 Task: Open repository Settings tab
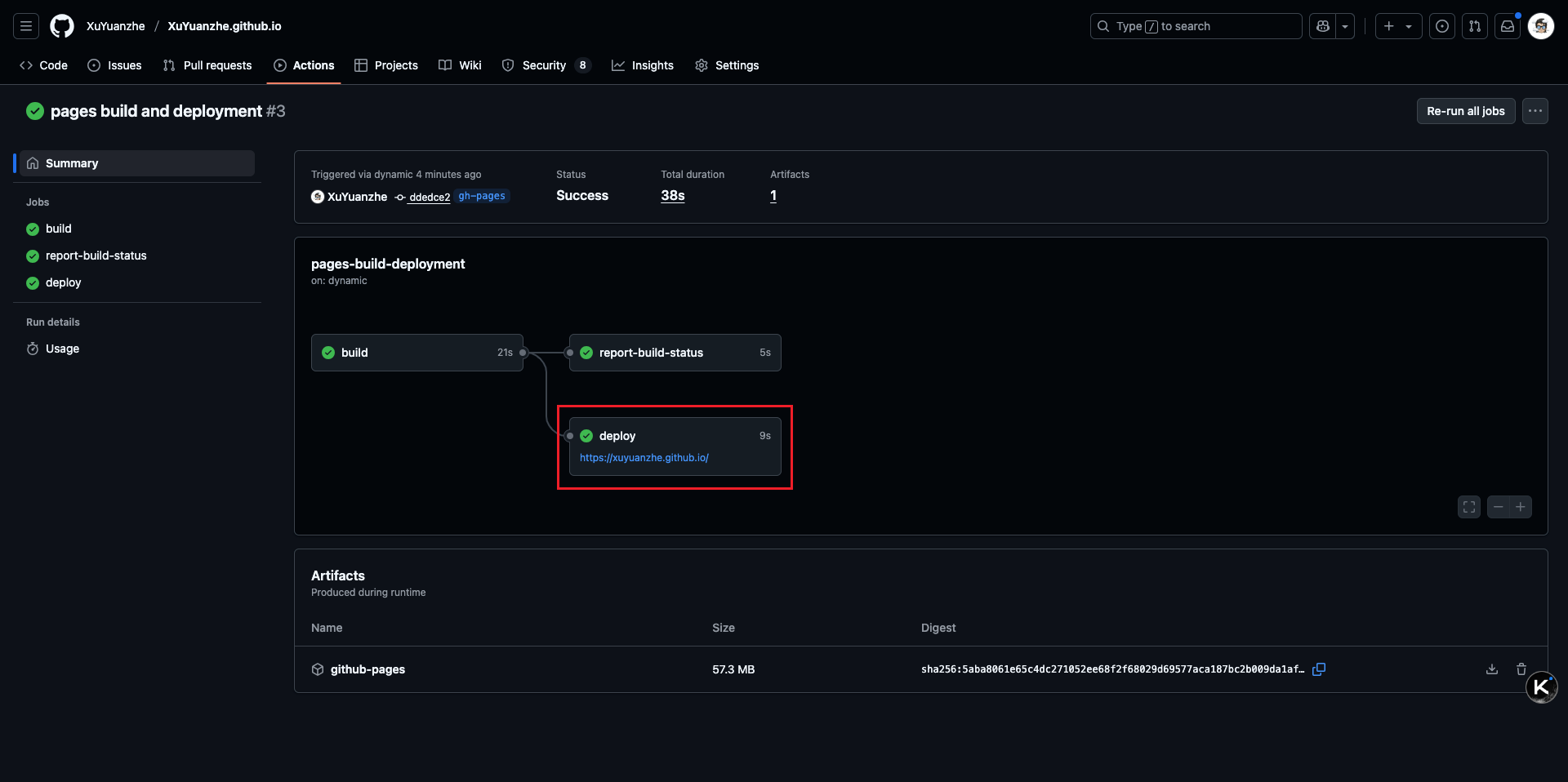click(x=727, y=65)
